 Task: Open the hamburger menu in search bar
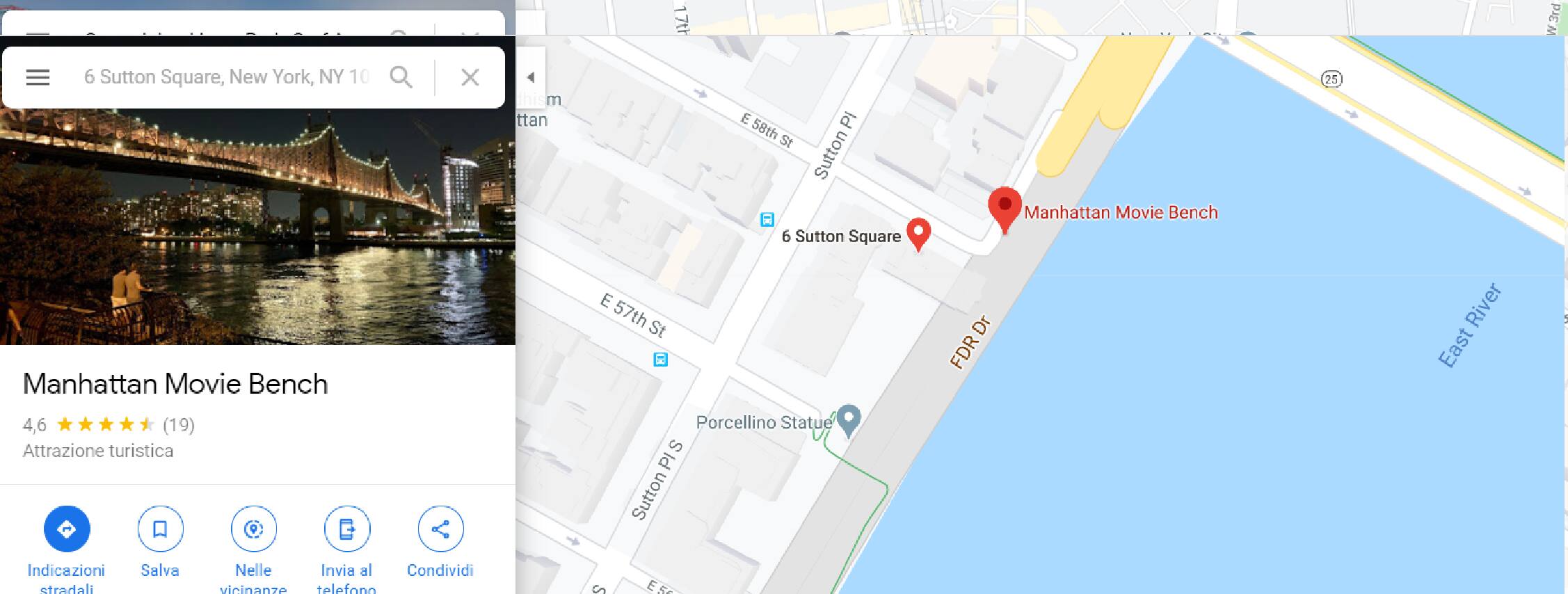pos(38,77)
